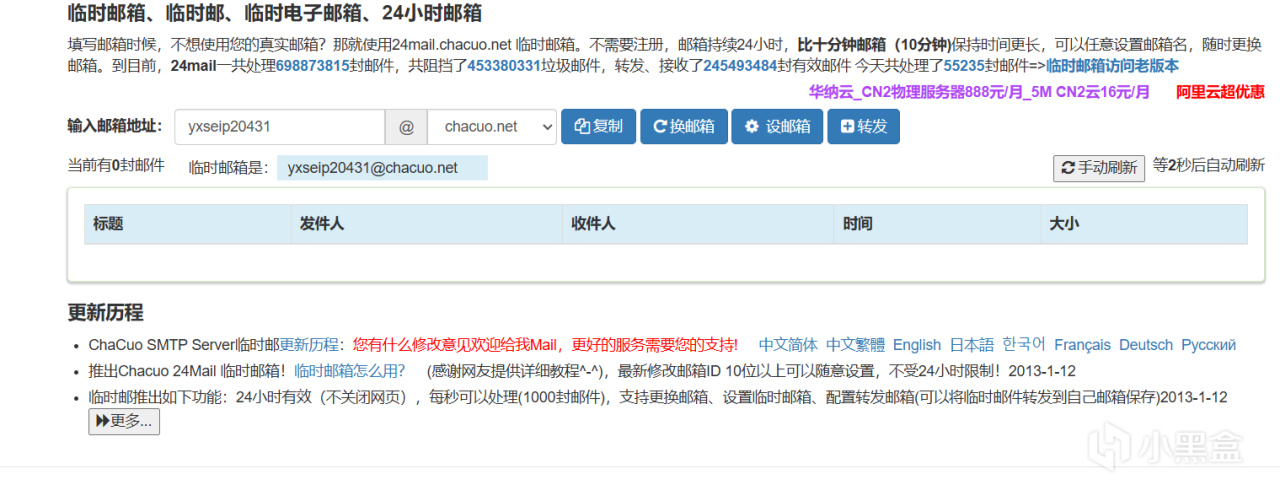This screenshot has height=485, width=1280.
Task: Click the 55235 today's mail count
Action: (964, 65)
